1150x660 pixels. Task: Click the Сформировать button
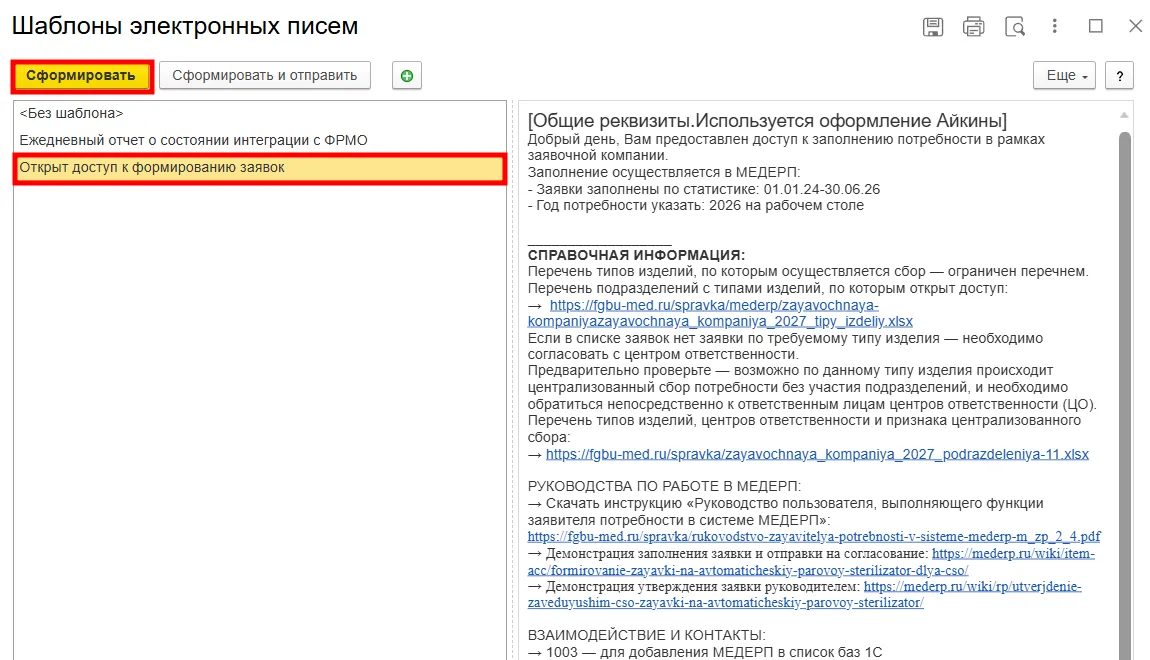click(x=81, y=76)
